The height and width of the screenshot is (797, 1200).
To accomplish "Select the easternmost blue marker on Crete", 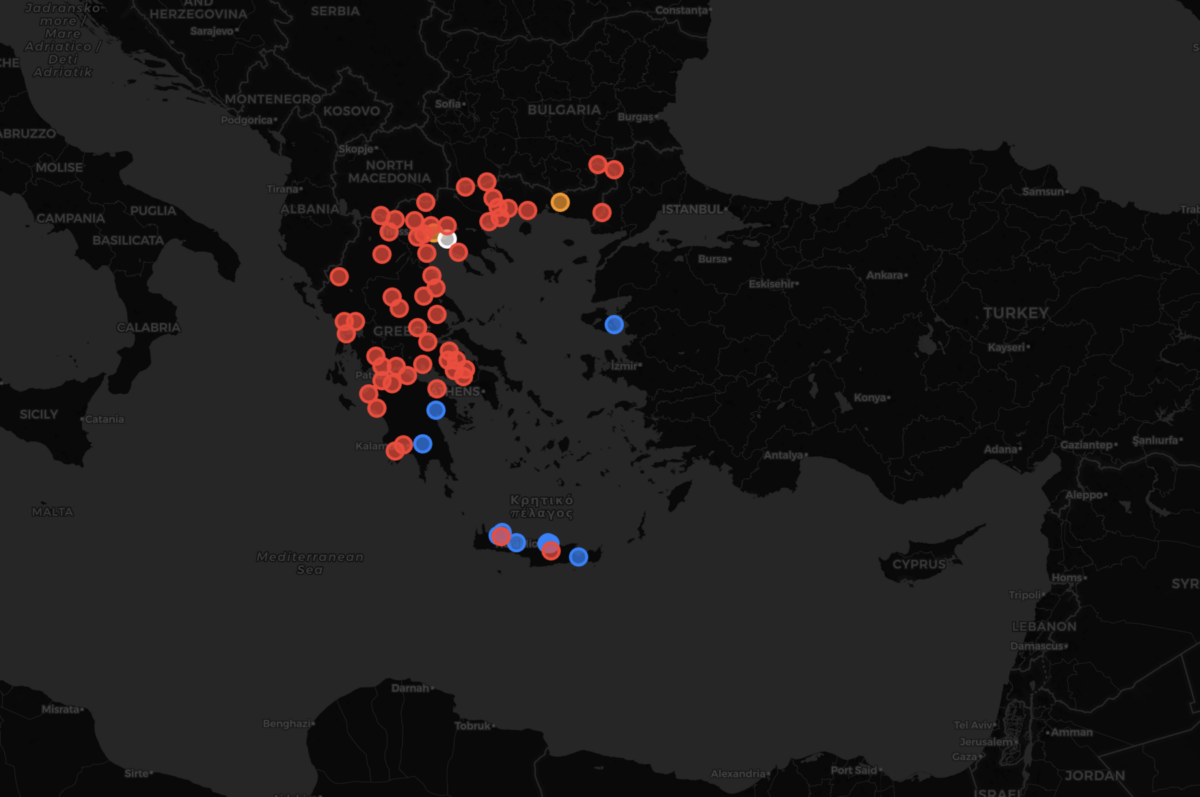I will point(578,557).
